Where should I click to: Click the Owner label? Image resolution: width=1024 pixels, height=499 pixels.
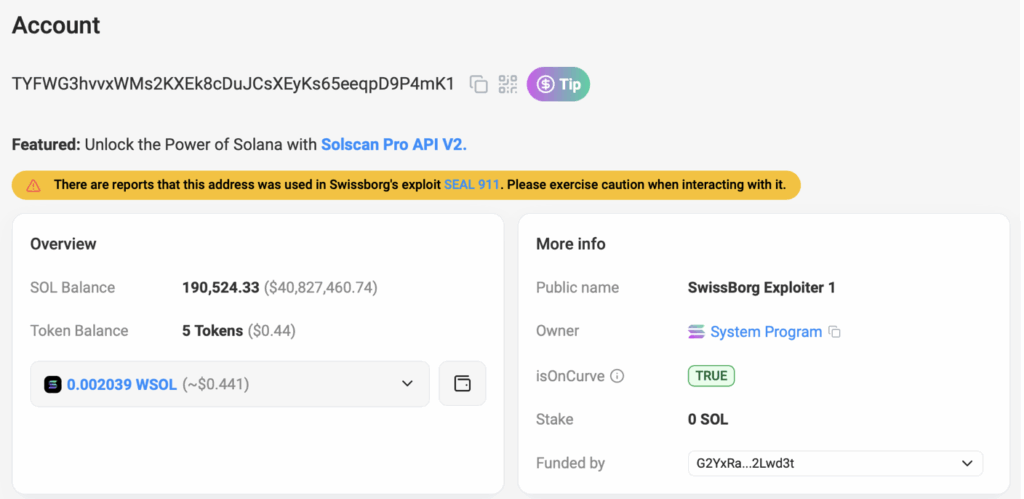[x=558, y=331]
